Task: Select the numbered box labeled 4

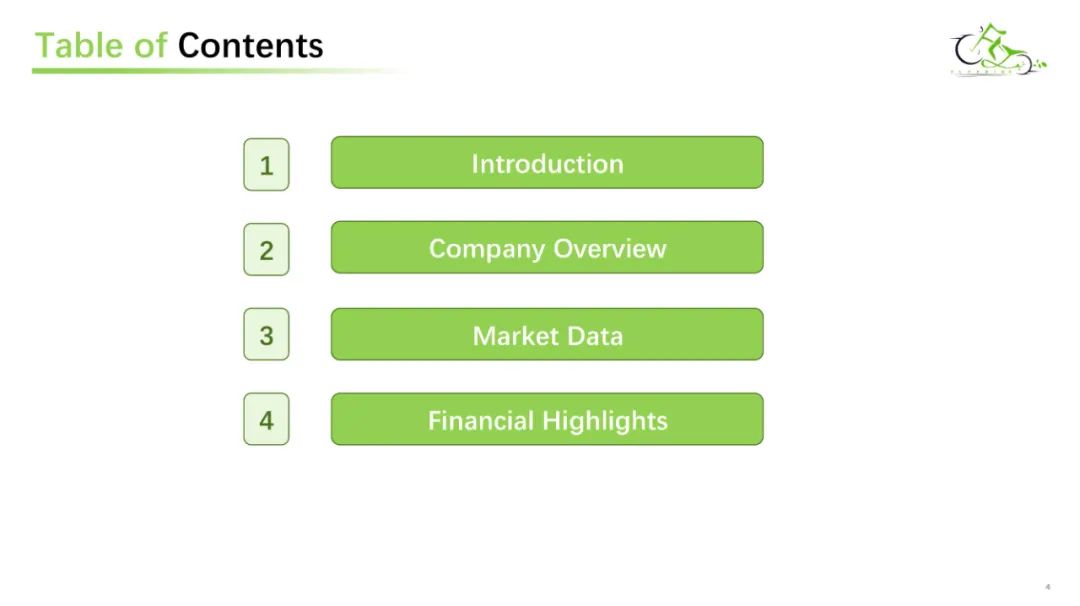Action: [x=266, y=419]
